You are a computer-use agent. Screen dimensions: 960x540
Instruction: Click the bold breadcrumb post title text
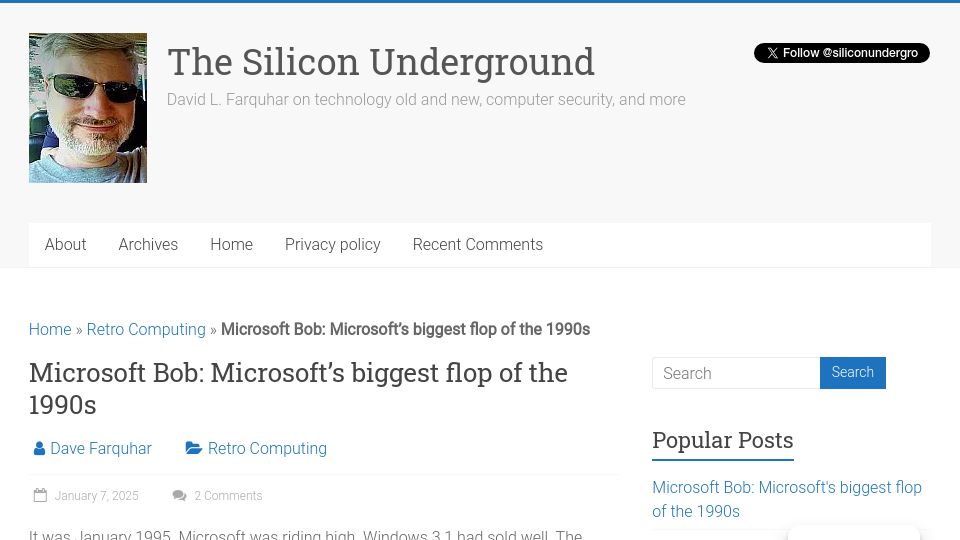pyautogui.click(x=405, y=329)
